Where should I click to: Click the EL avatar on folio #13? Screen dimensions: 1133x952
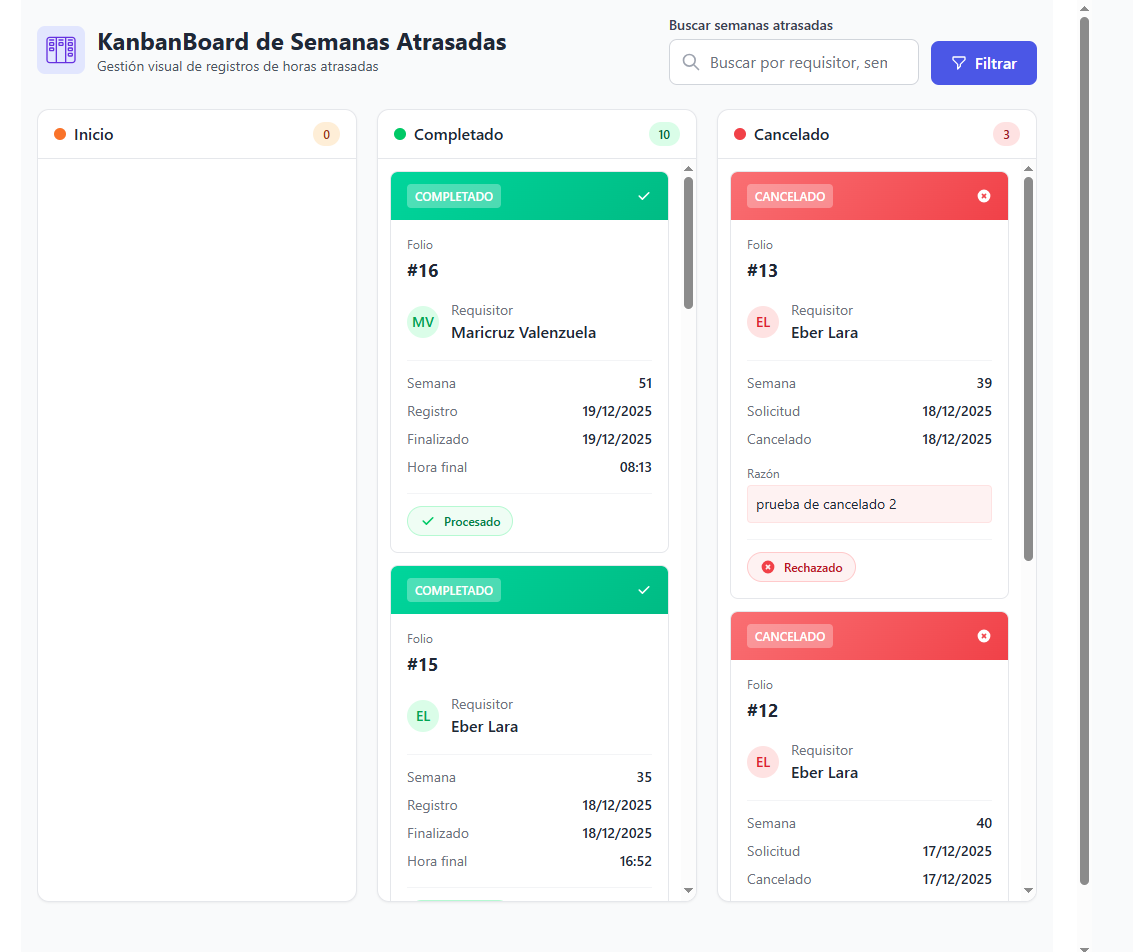click(x=763, y=322)
